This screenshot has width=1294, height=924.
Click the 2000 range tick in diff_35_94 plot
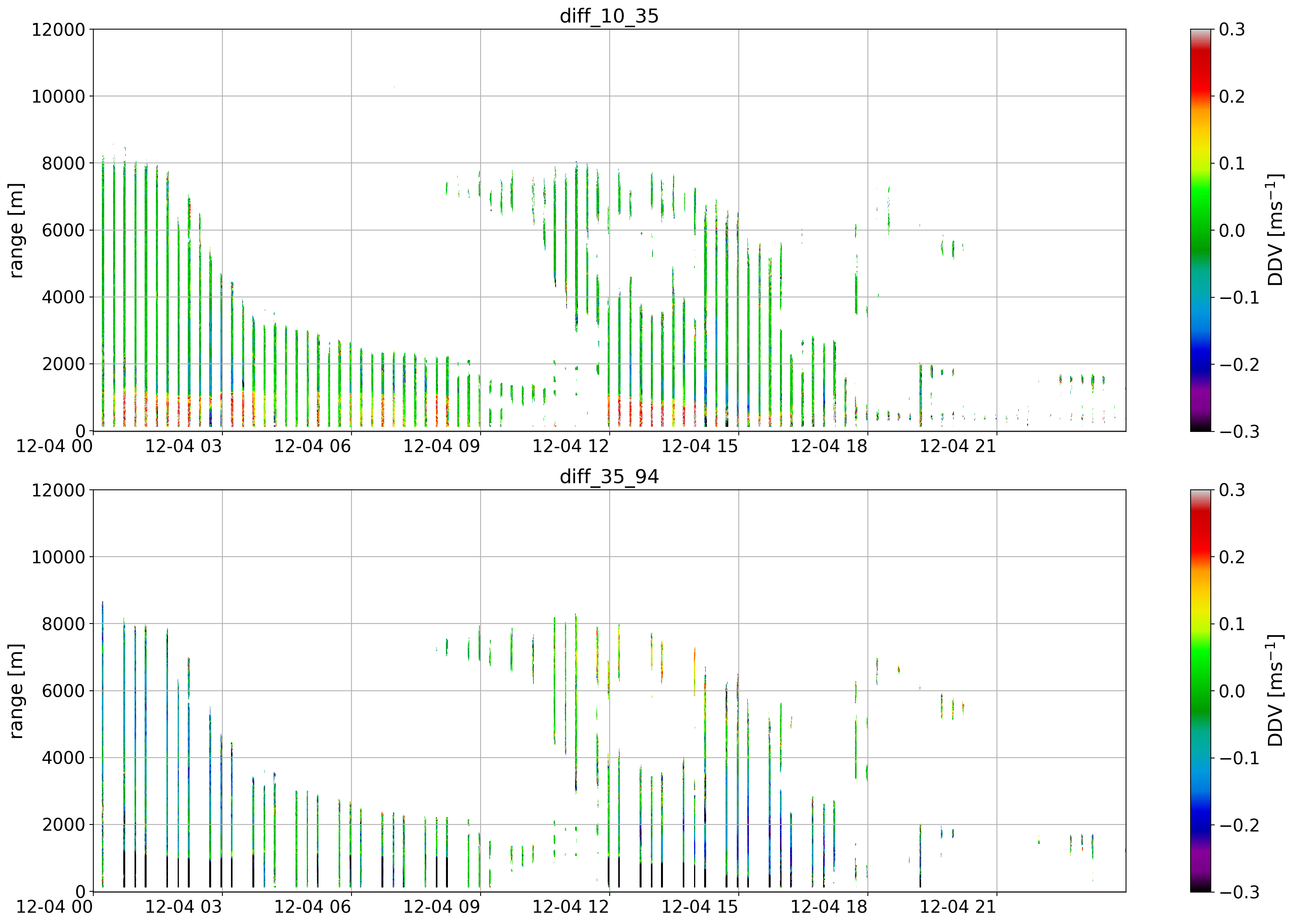(x=63, y=825)
